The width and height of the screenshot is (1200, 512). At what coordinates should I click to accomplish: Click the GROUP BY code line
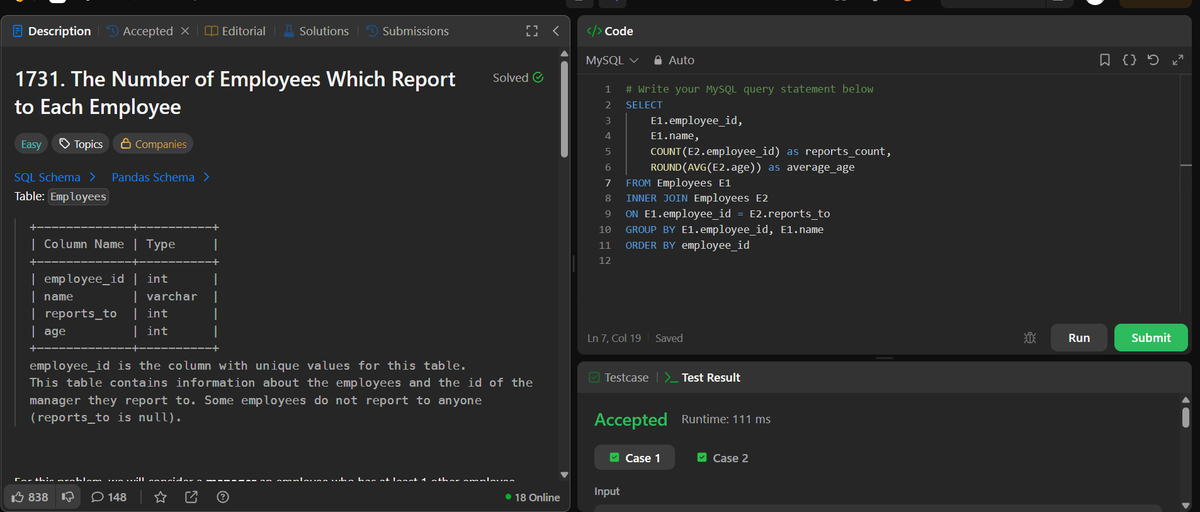[724, 230]
